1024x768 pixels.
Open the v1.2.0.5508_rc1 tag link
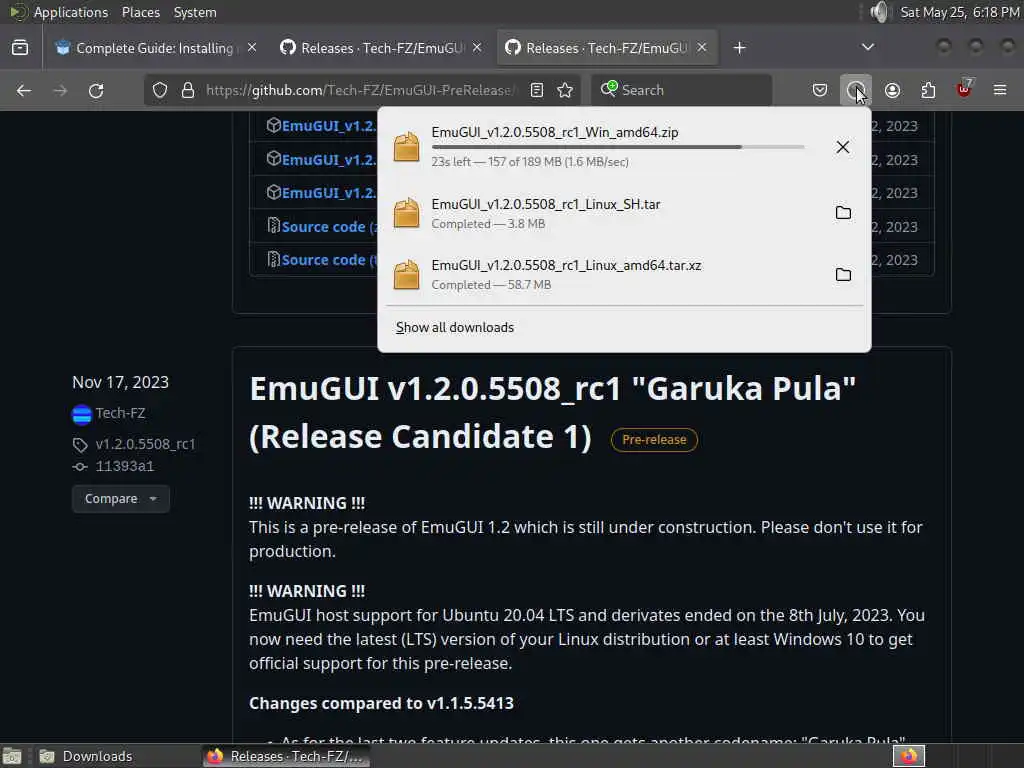pyautogui.click(x=145, y=444)
